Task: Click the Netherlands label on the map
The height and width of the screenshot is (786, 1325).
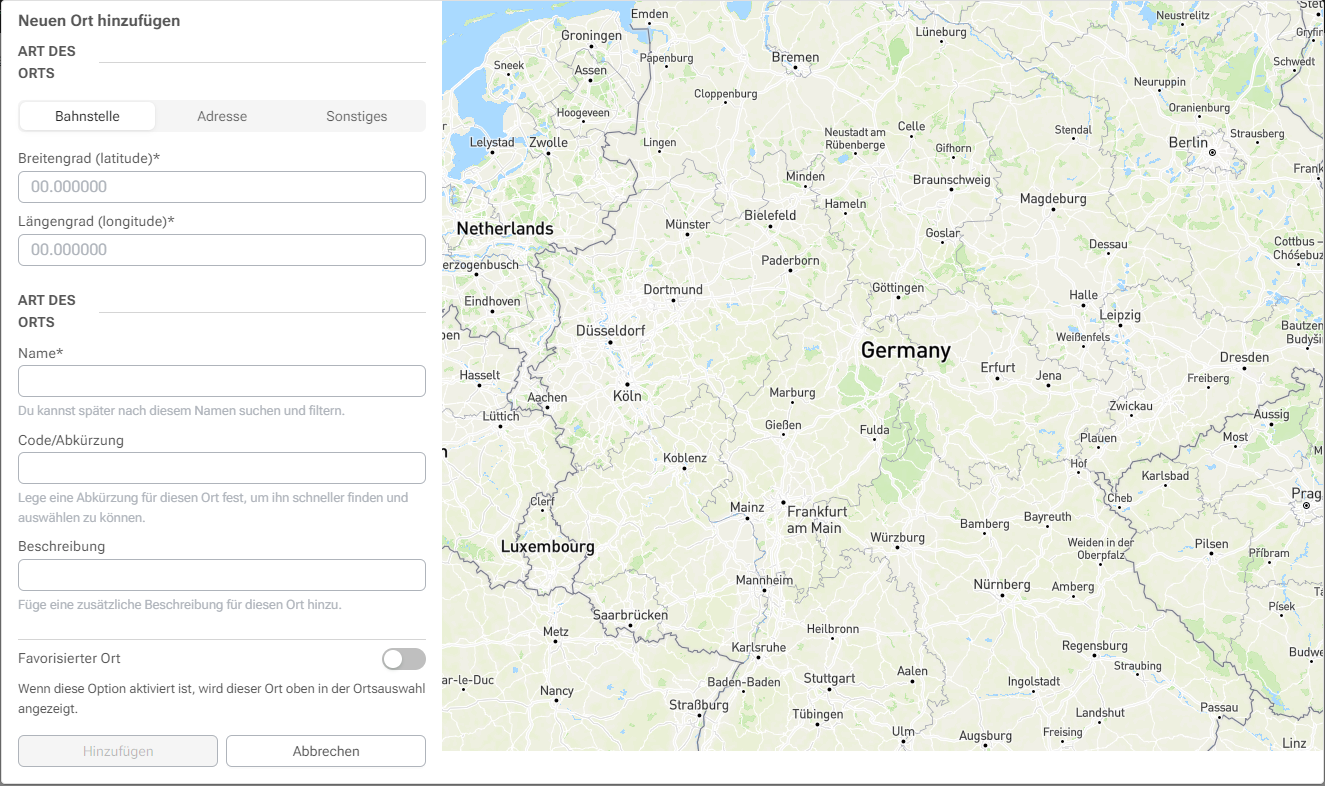Action: [x=505, y=229]
